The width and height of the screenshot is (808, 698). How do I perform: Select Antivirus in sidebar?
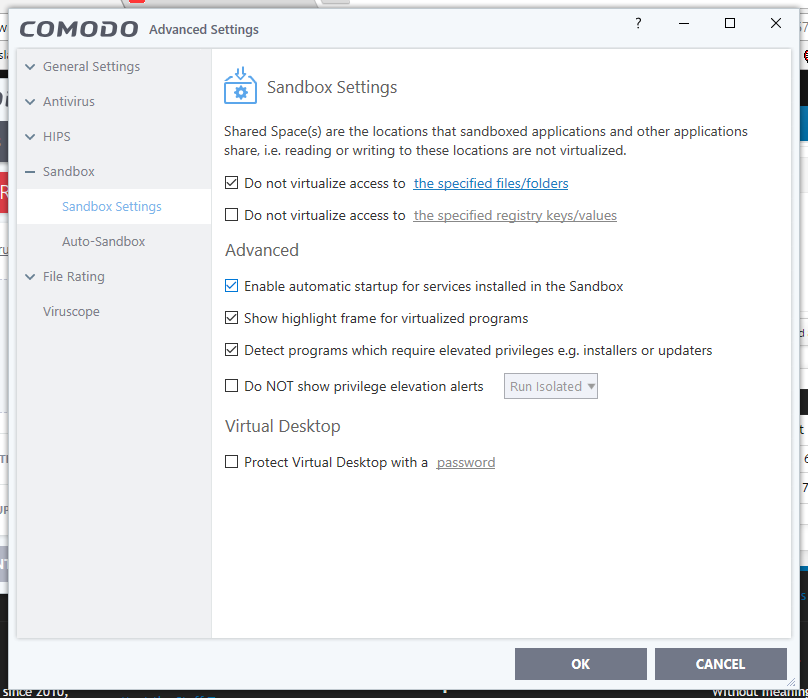coord(69,101)
